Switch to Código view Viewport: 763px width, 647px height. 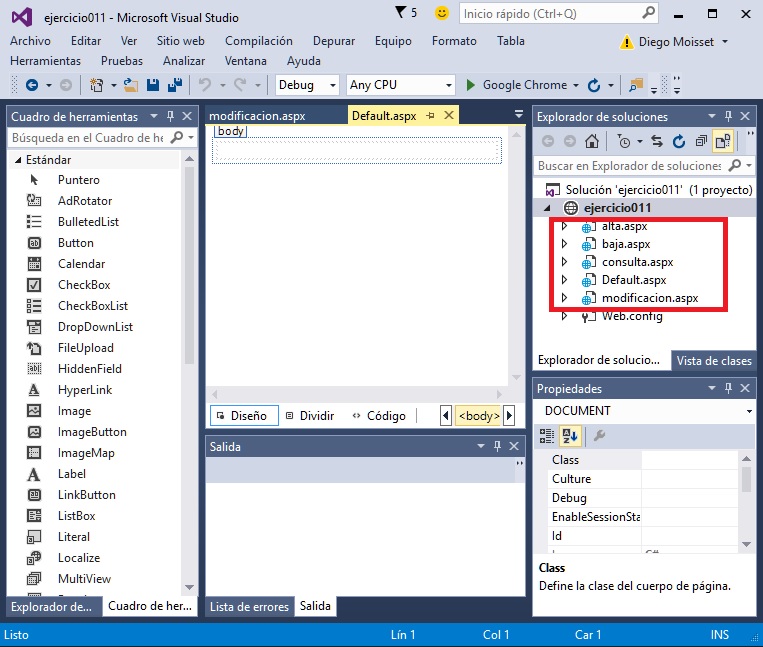click(x=379, y=416)
